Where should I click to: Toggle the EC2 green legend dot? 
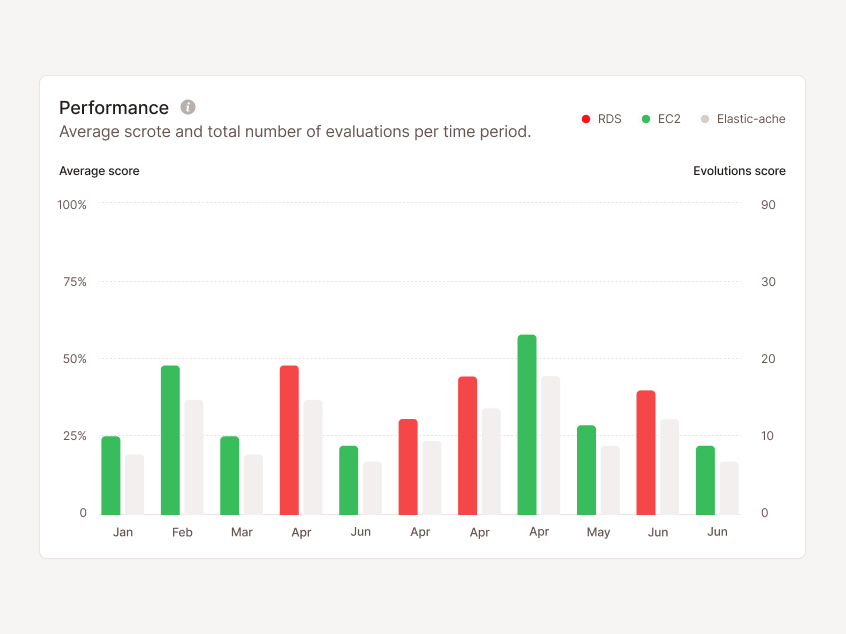pyautogui.click(x=646, y=119)
